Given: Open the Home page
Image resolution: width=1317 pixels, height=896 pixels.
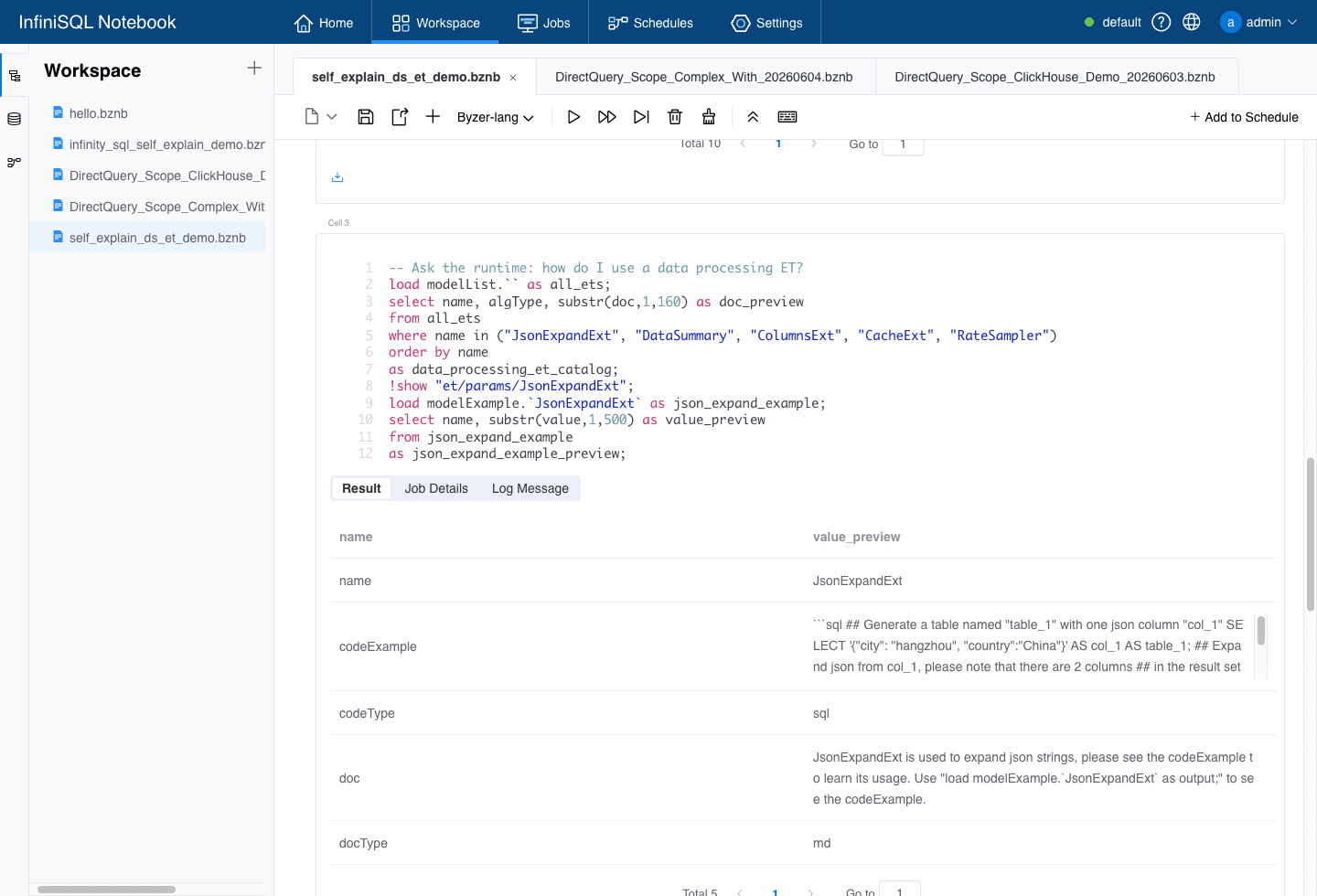Looking at the screenshot, I should click(323, 23).
